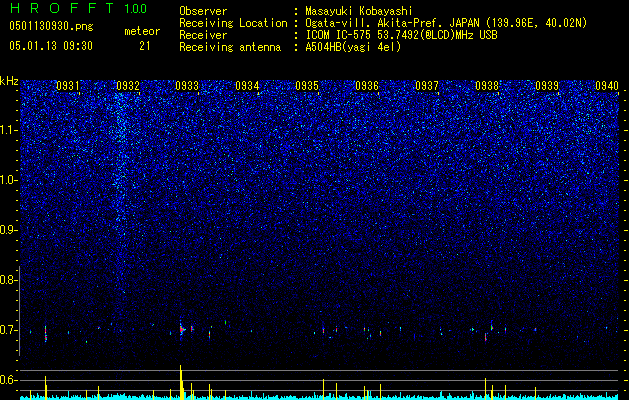This screenshot has width=629, height=400.
Task: Select the filename 0501130930.png
Action: click(x=51, y=27)
